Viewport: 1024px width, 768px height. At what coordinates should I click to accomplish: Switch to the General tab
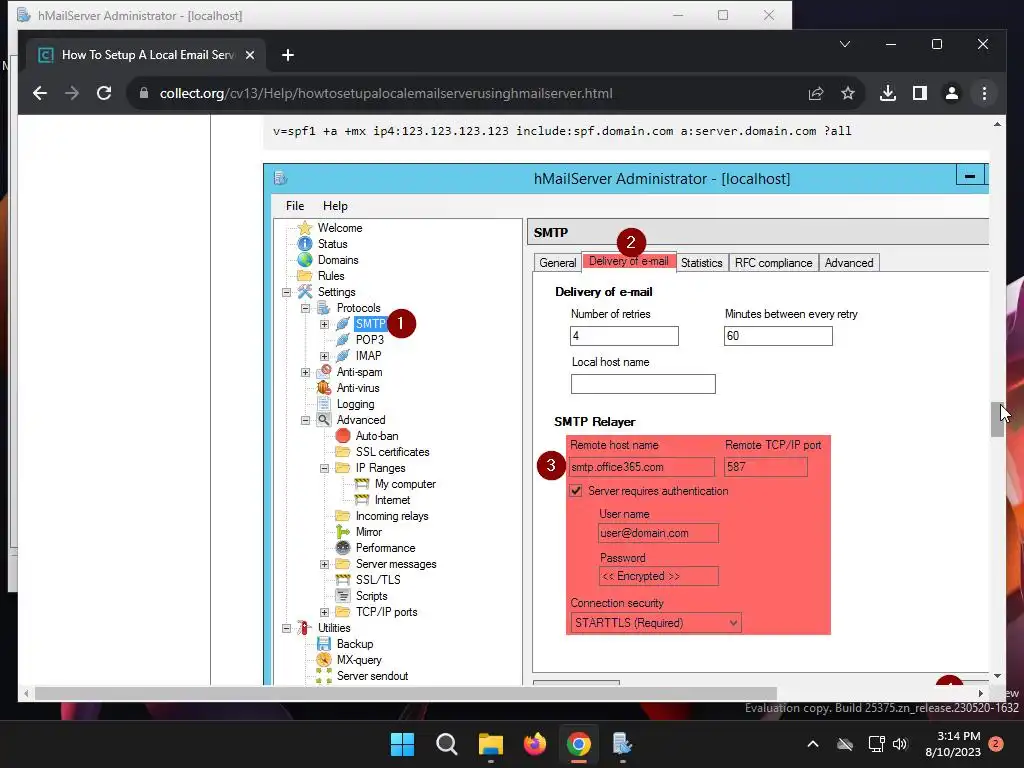pyautogui.click(x=557, y=263)
